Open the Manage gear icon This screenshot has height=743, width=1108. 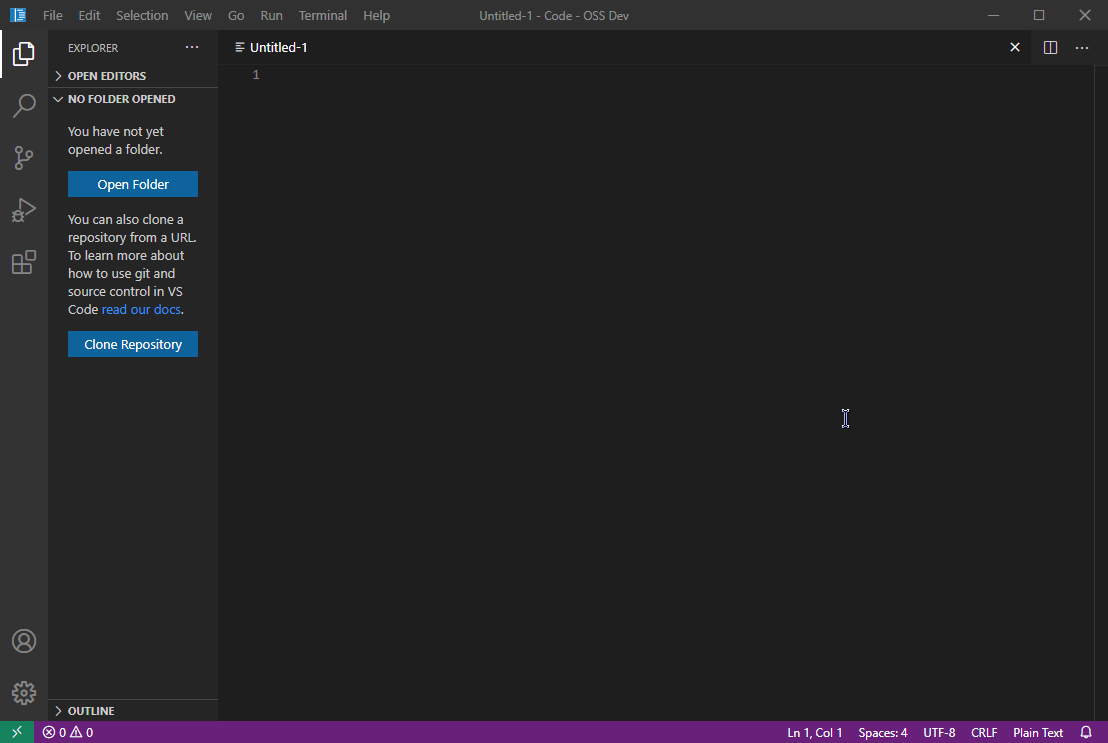coord(23,693)
